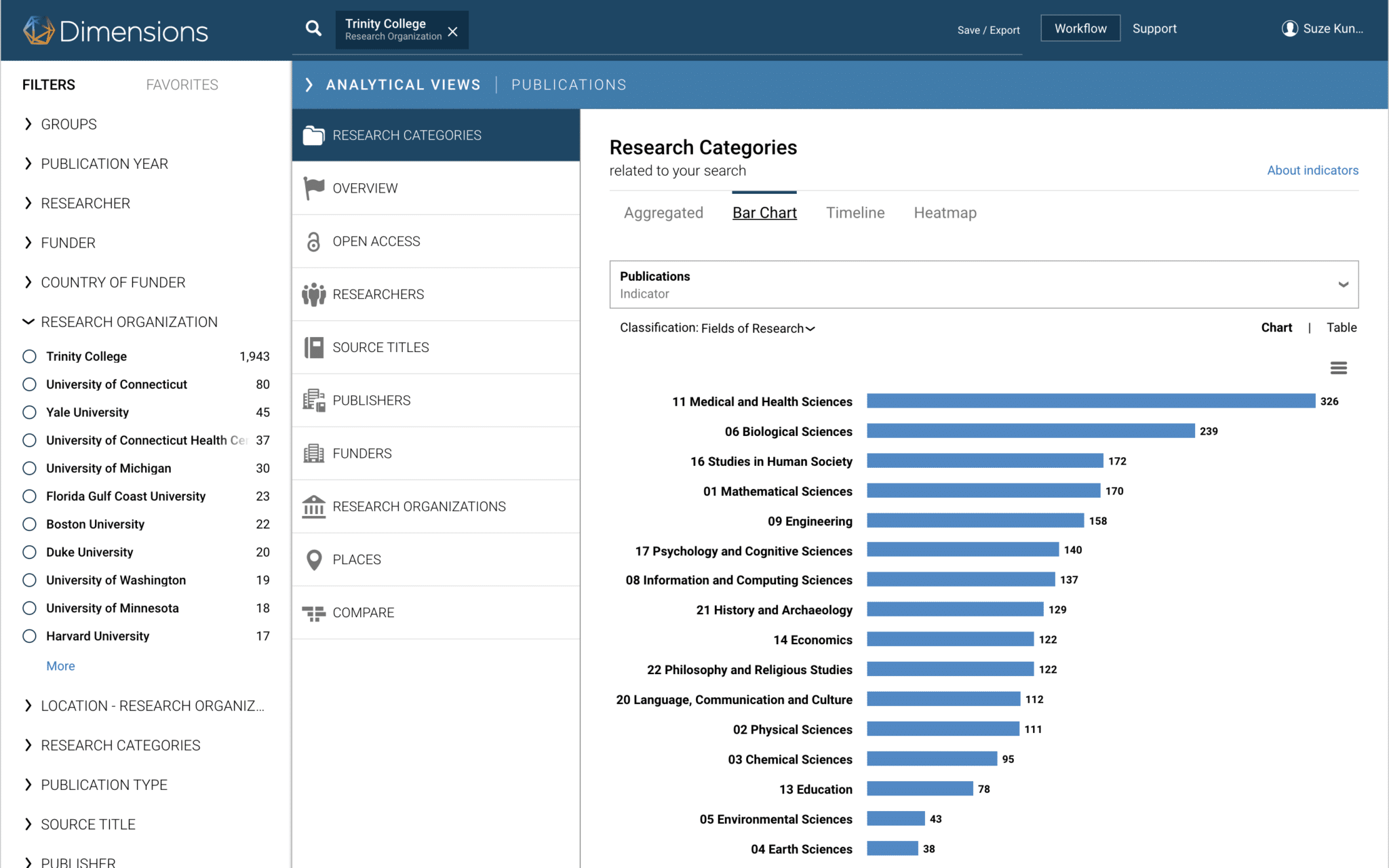Screen dimensions: 1389x868
Task: Click the Open Access lock icon
Action: point(313,241)
